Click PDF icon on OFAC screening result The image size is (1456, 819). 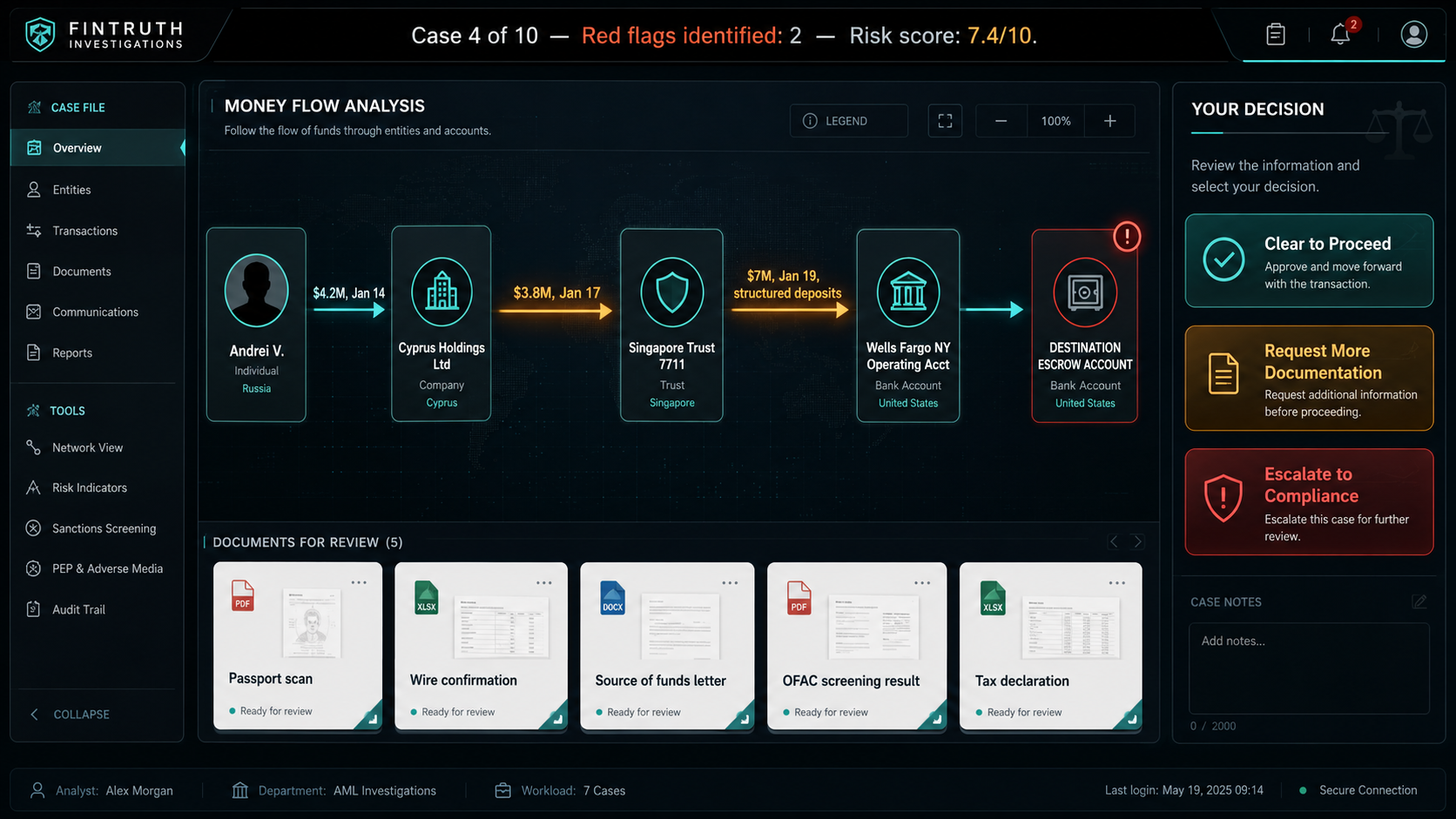799,598
